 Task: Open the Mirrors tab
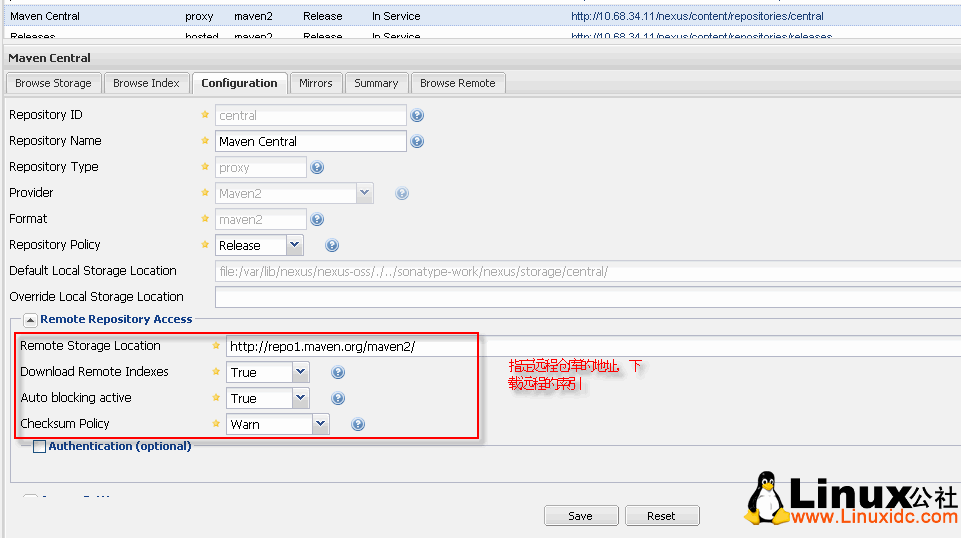click(x=316, y=83)
